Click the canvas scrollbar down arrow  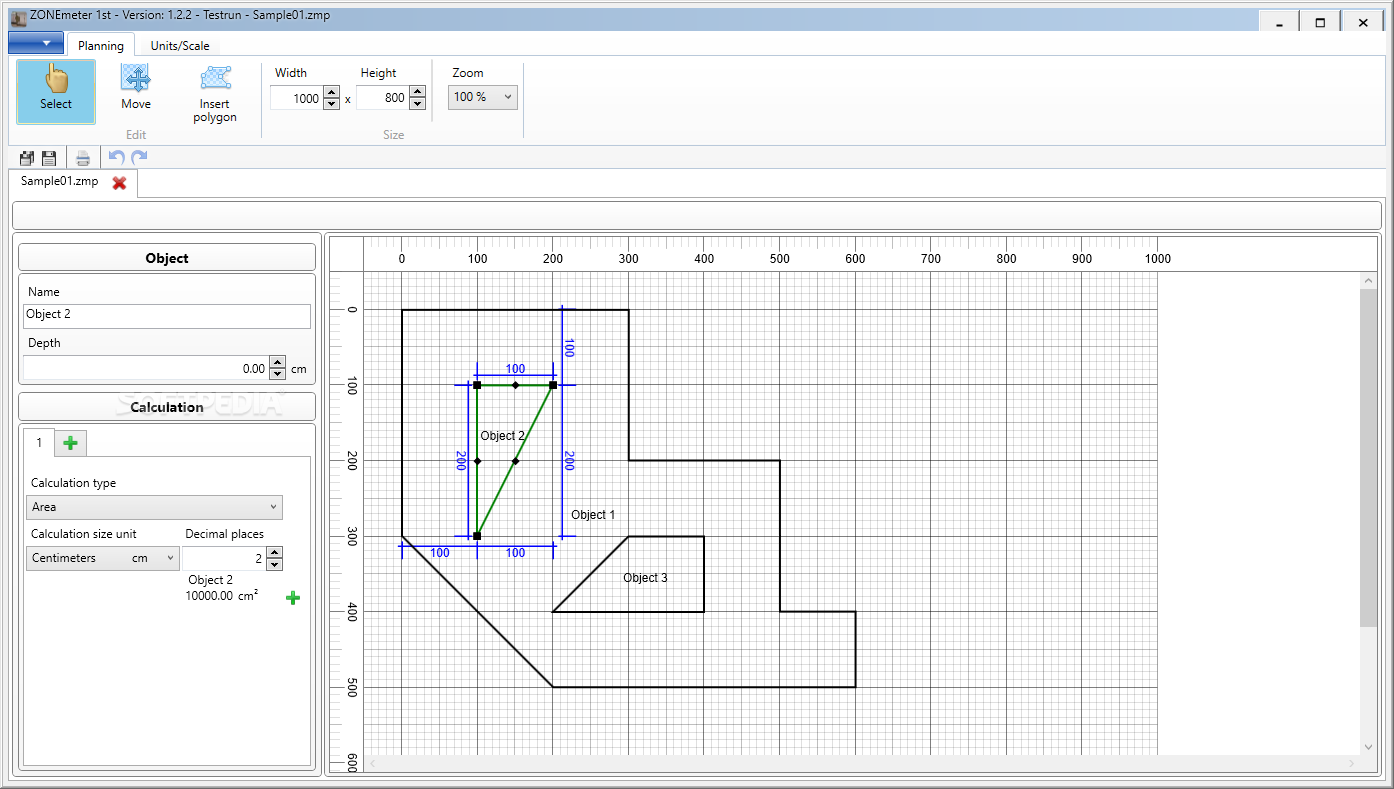coord(1369,747)
